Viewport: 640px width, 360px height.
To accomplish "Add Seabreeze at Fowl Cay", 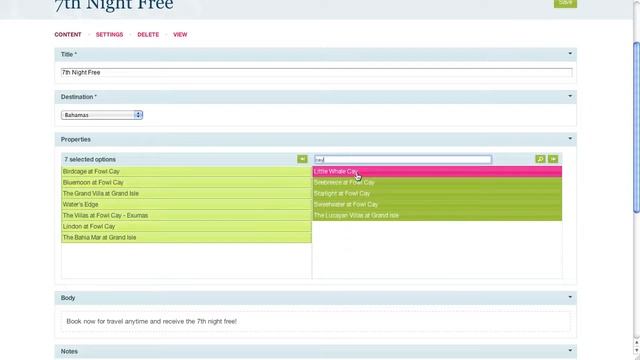I will pos(437,182).
